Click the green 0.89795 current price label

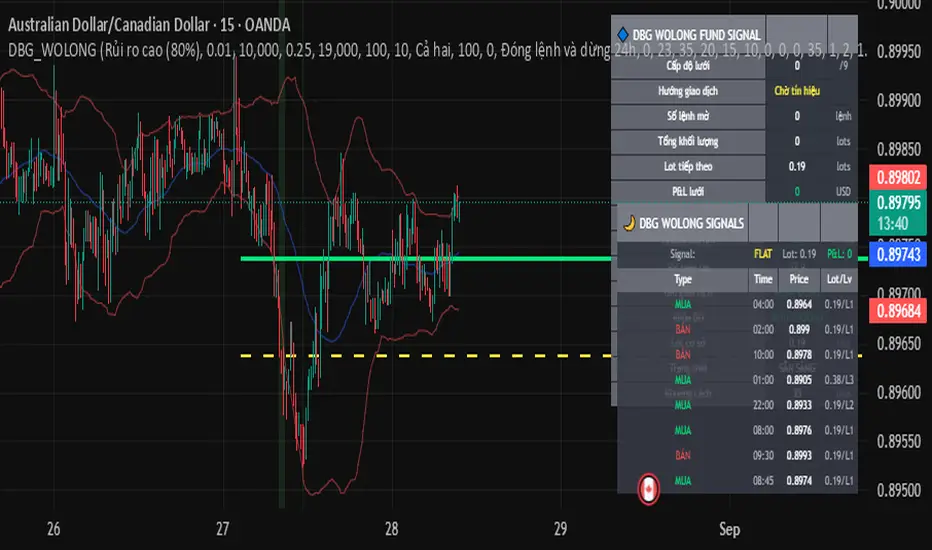[x=898, y=203]
